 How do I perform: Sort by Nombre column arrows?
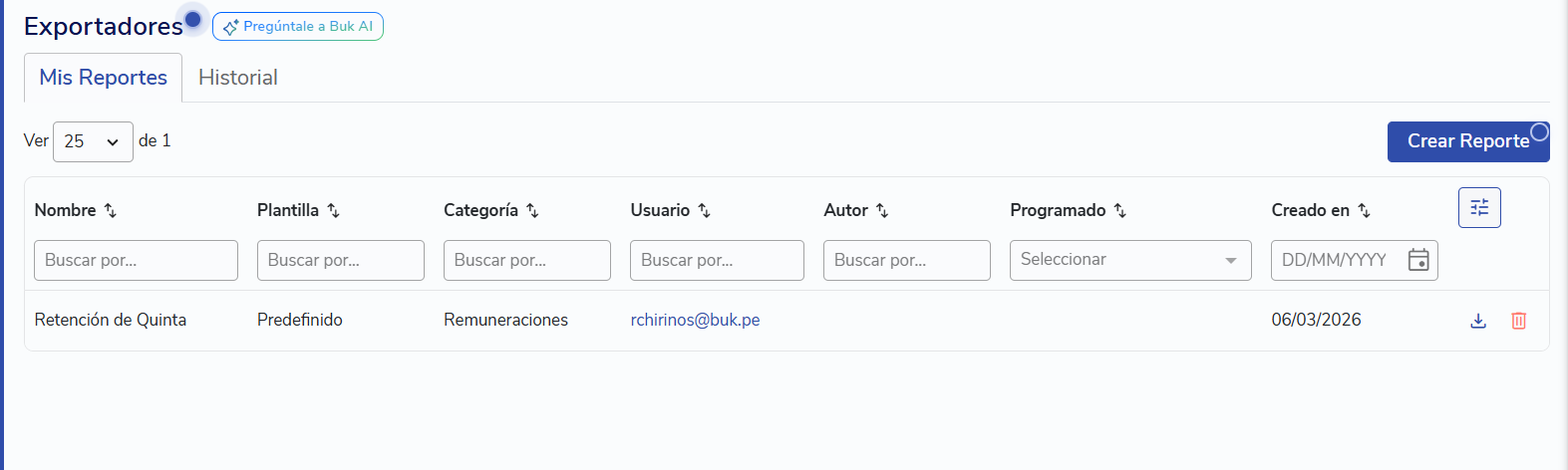(111, 211)
